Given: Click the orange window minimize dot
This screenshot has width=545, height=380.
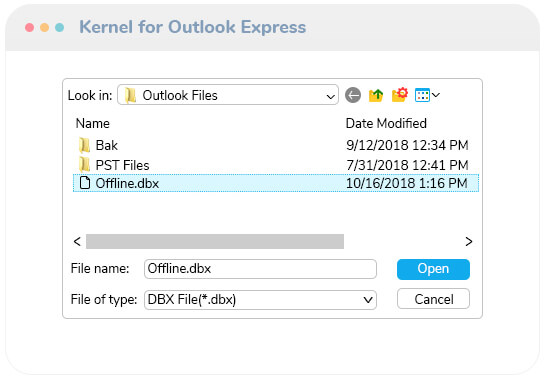Looking at the screenshot, I should pos(44,27).
